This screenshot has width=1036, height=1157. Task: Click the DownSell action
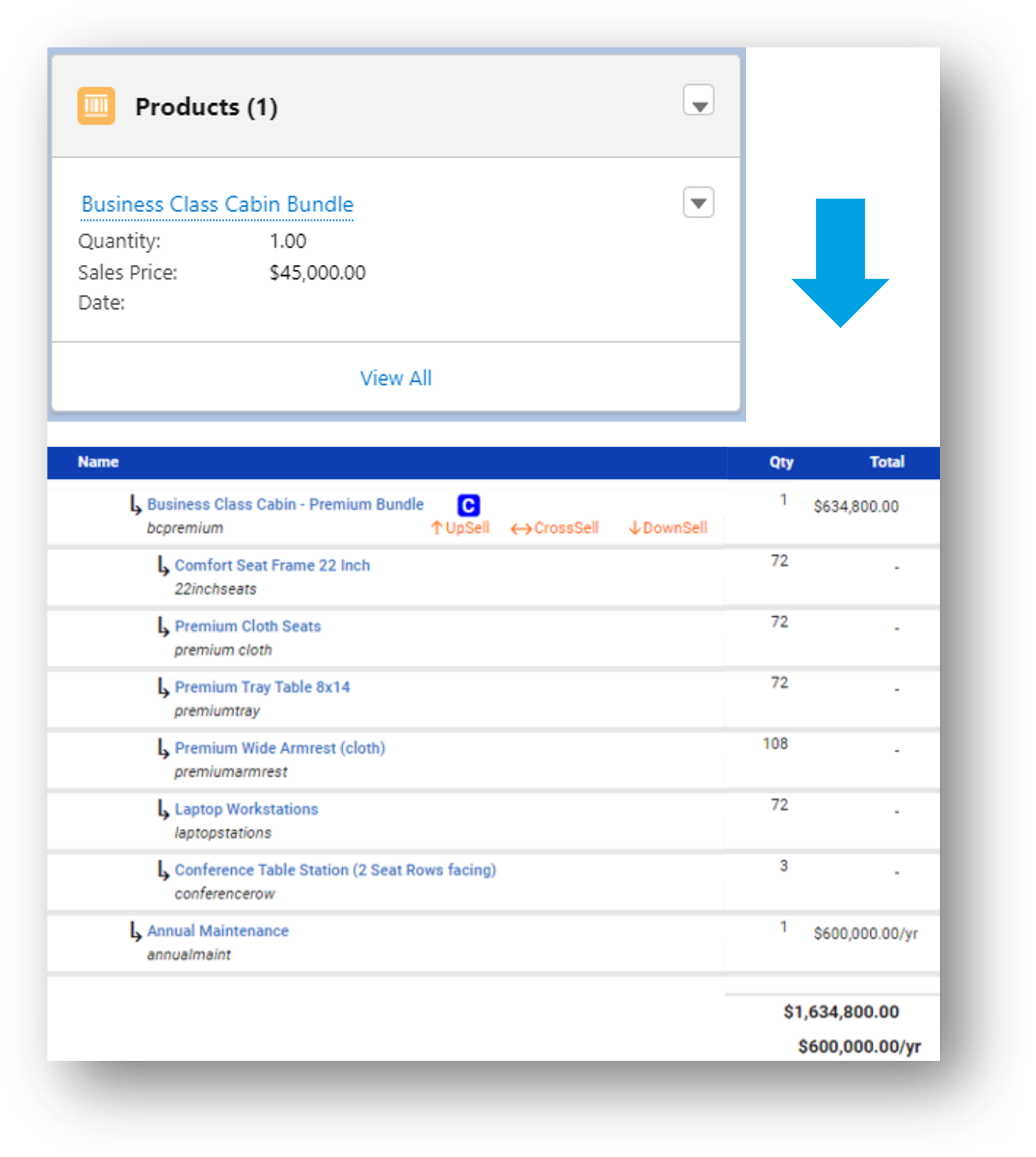coord(668,528)
